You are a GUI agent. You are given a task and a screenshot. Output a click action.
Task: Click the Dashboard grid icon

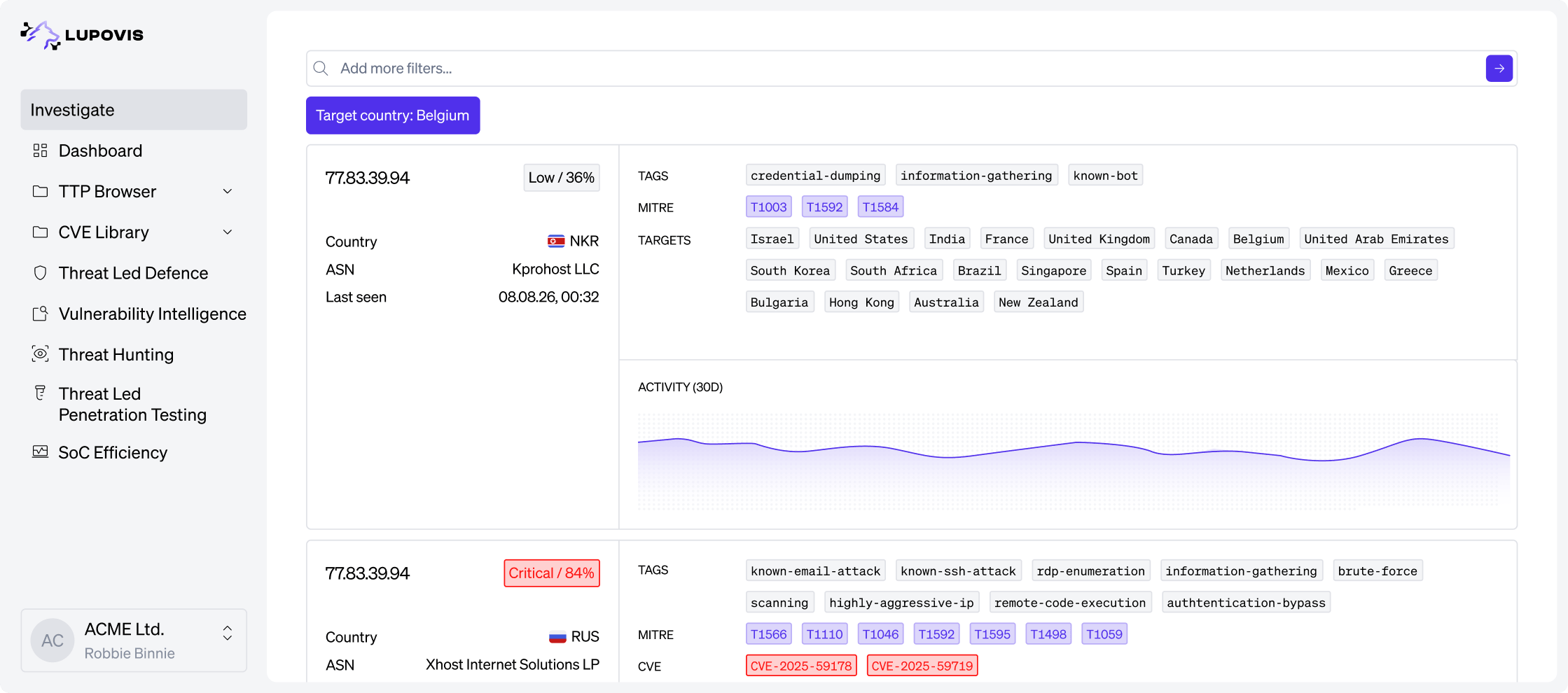(41, 150)
